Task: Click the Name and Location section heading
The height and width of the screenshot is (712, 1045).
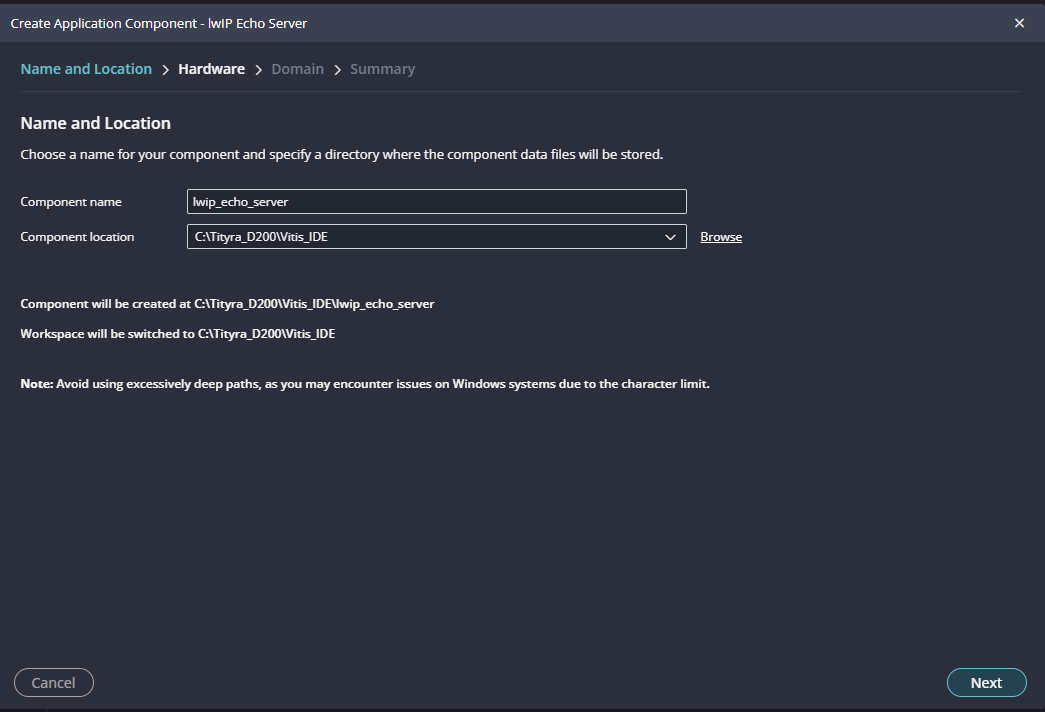Action: (96, 123)
